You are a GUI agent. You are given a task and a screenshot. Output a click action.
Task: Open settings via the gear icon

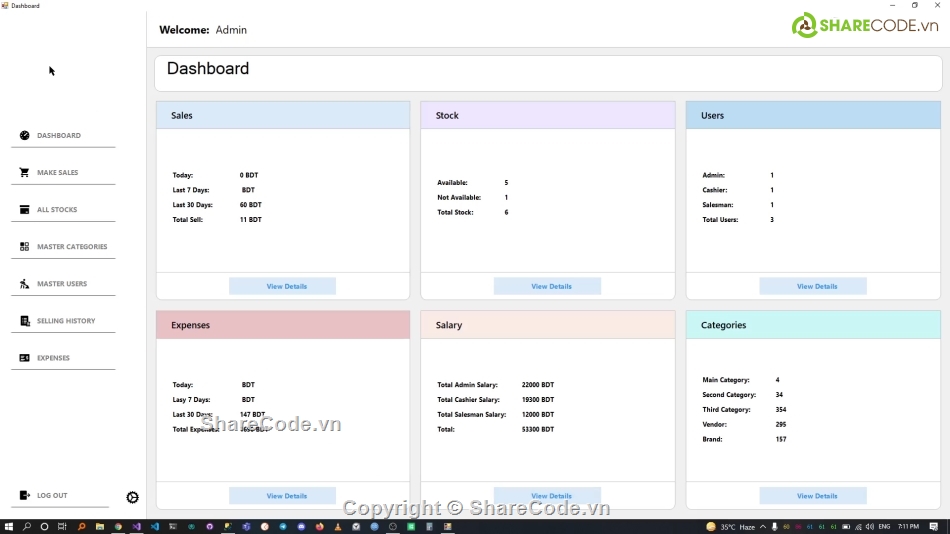pyautogui.click(x=132, y=498)
